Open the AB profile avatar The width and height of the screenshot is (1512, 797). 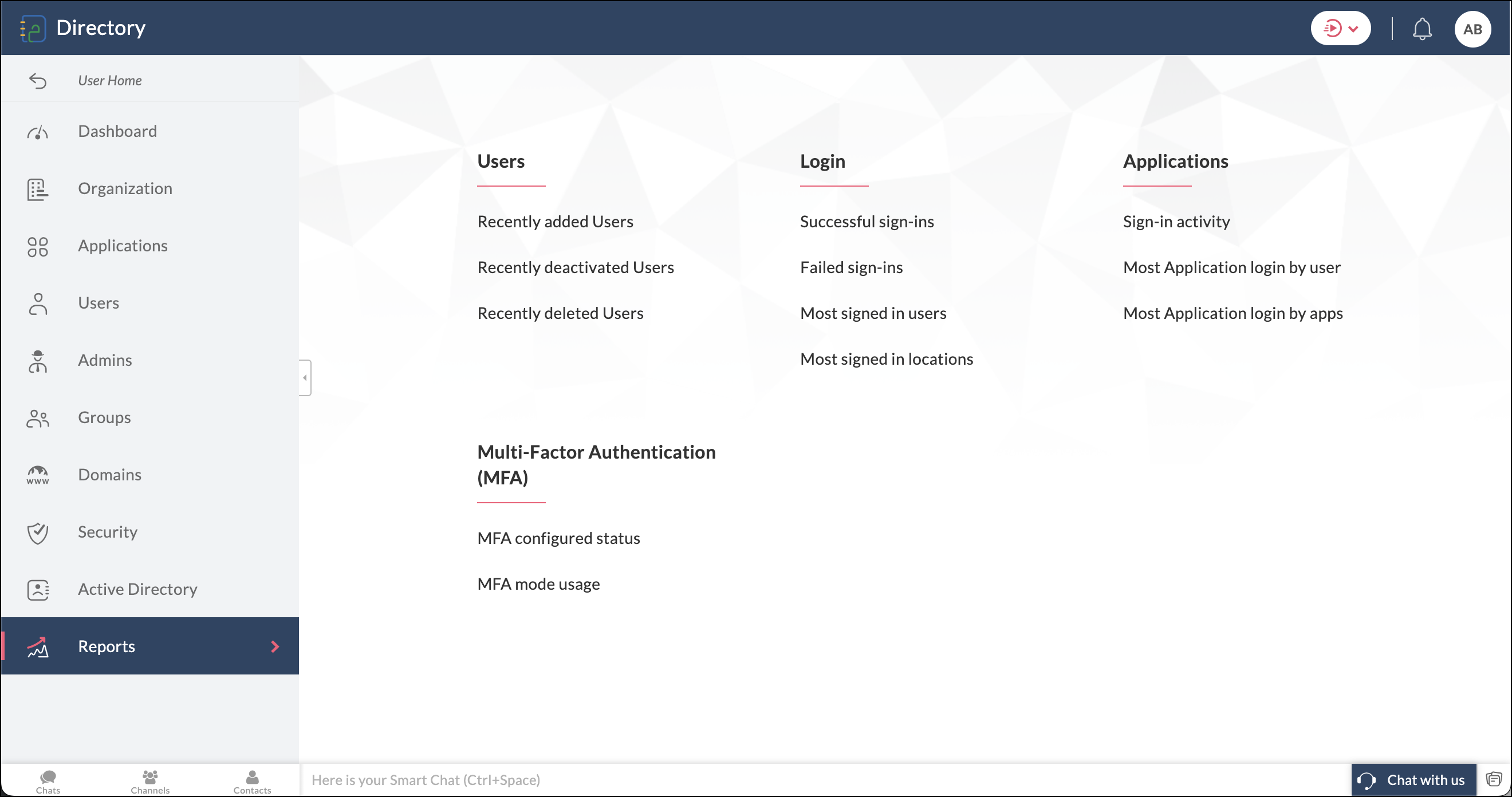1471,29
